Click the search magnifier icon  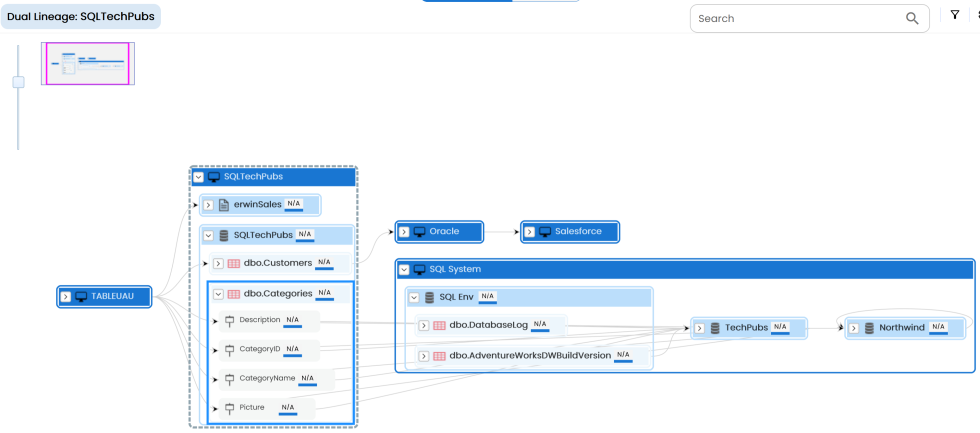pyautogui.click(x=912, y=18)
